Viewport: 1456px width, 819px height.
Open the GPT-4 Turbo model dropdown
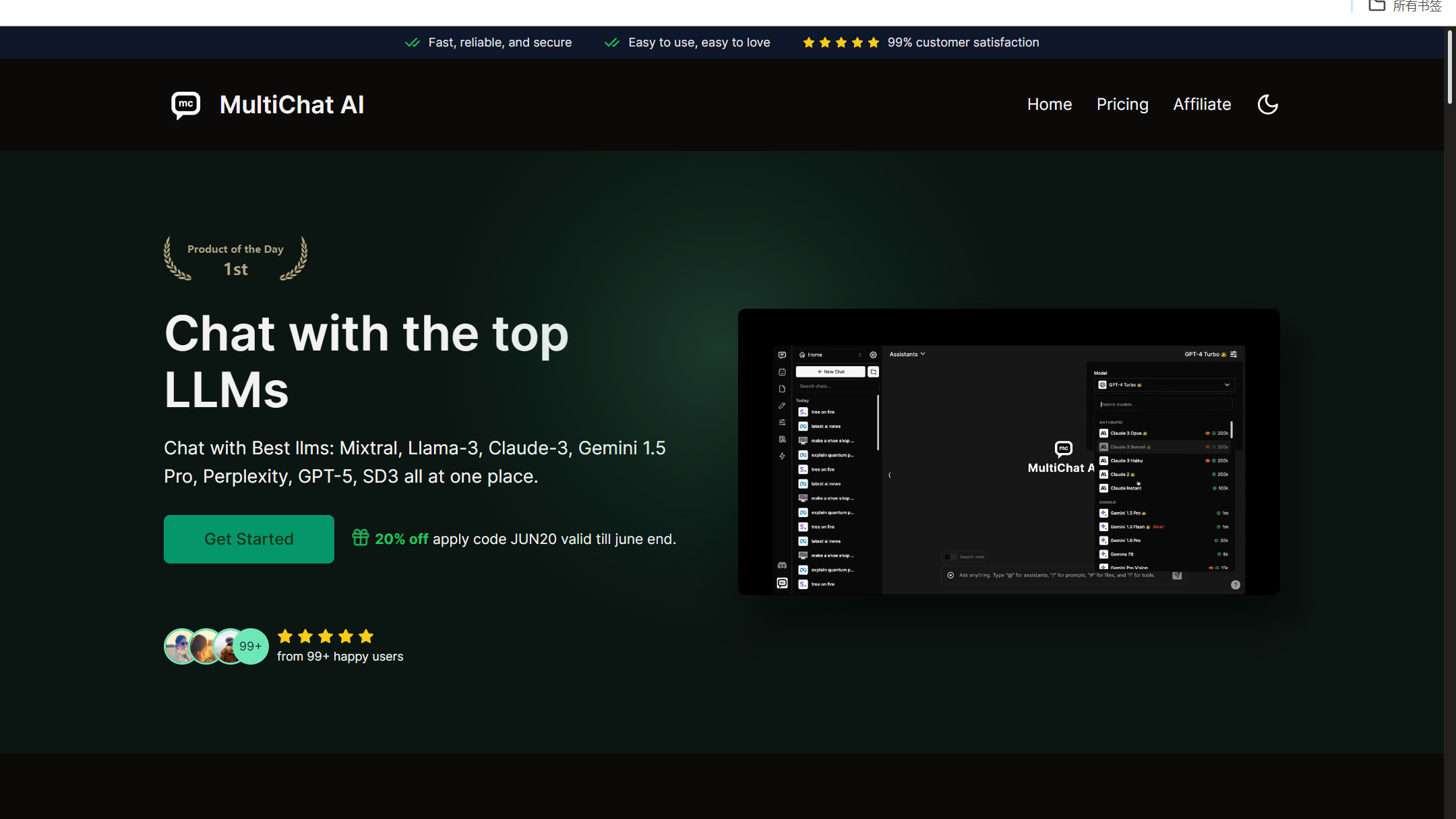(x=1164, y=385)
